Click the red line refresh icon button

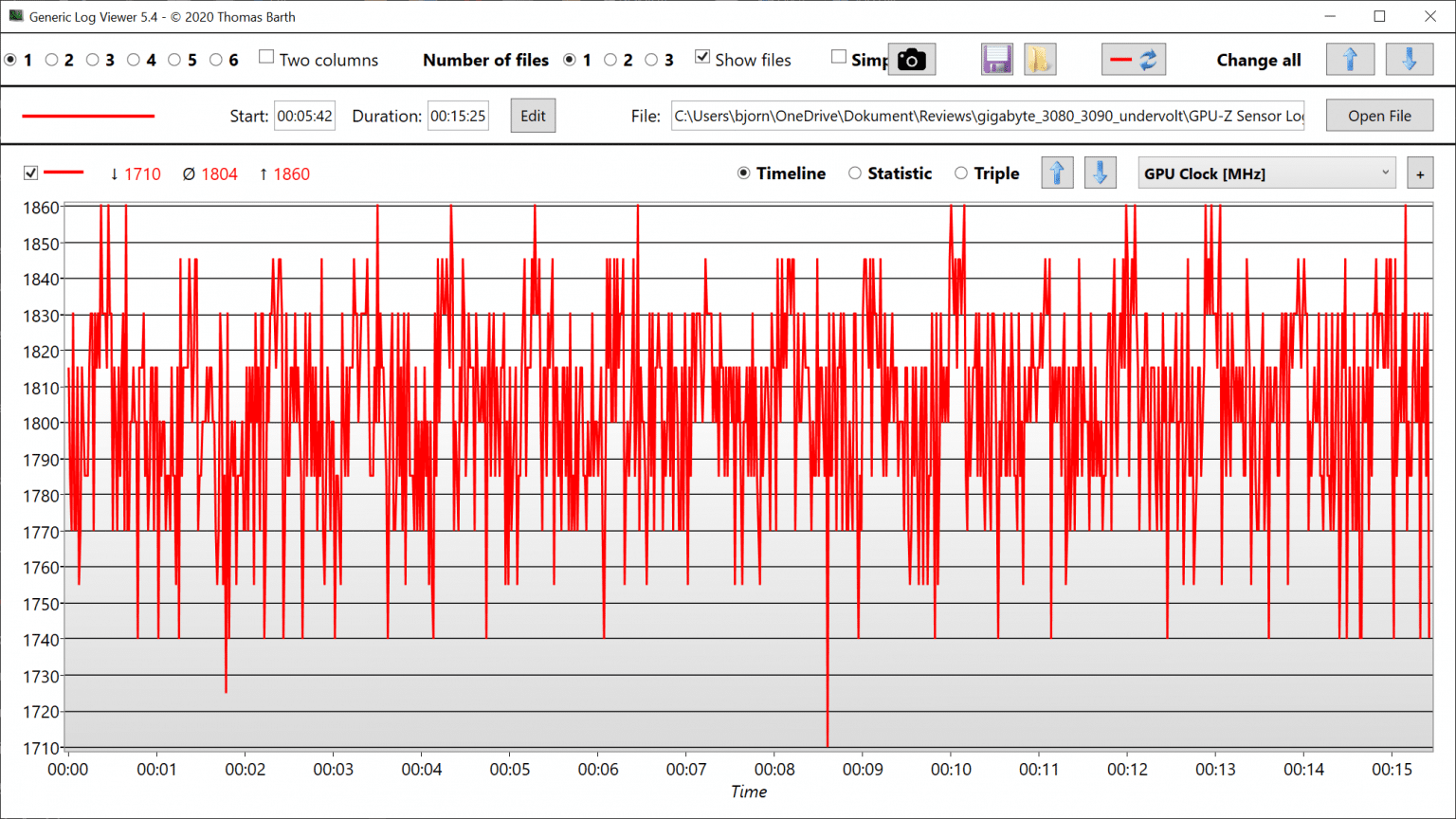pyautogui.click(x=1134, y=60)
